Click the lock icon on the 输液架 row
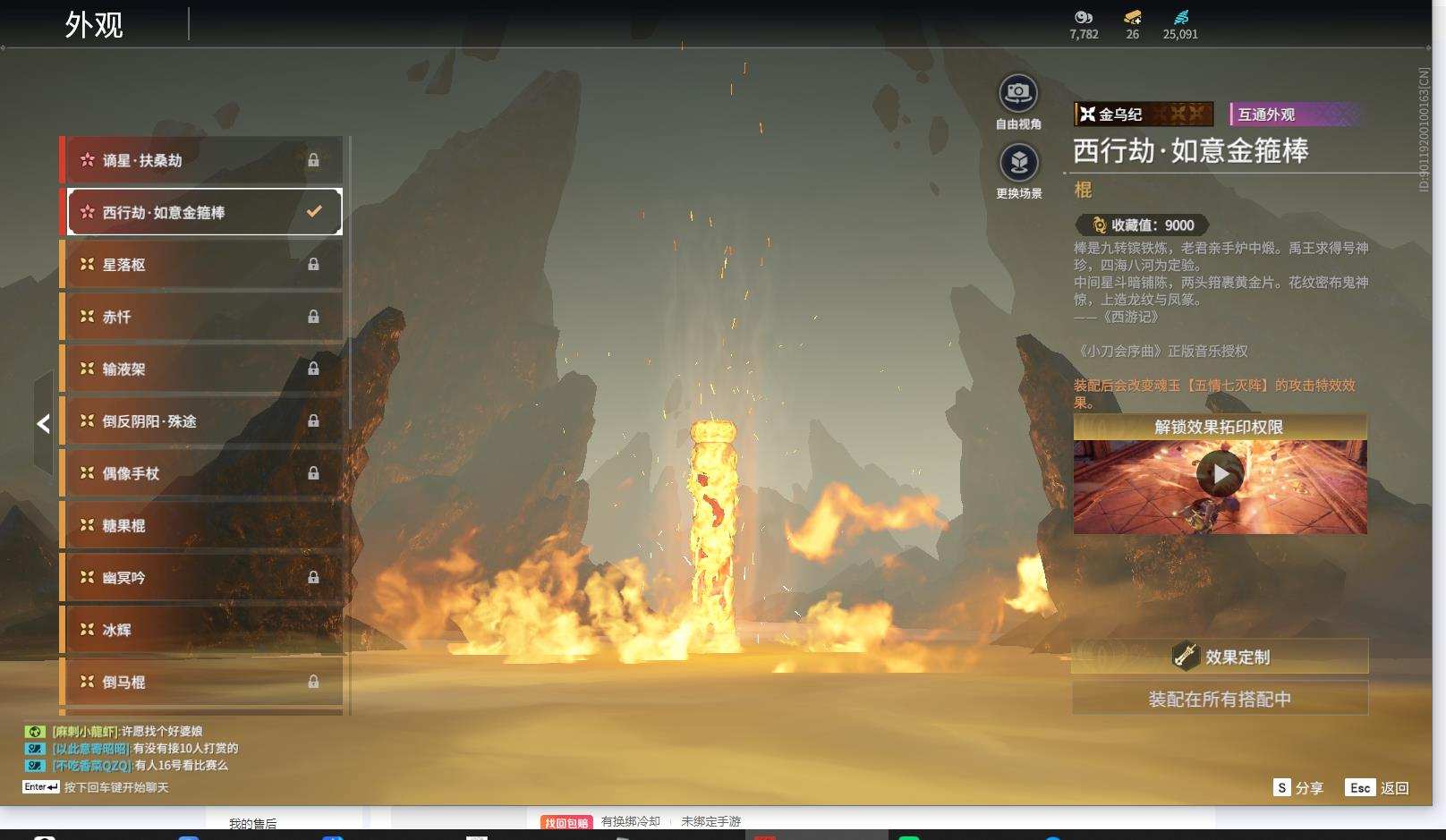Viewport: 1446px width, 840px height. [313, 369]
